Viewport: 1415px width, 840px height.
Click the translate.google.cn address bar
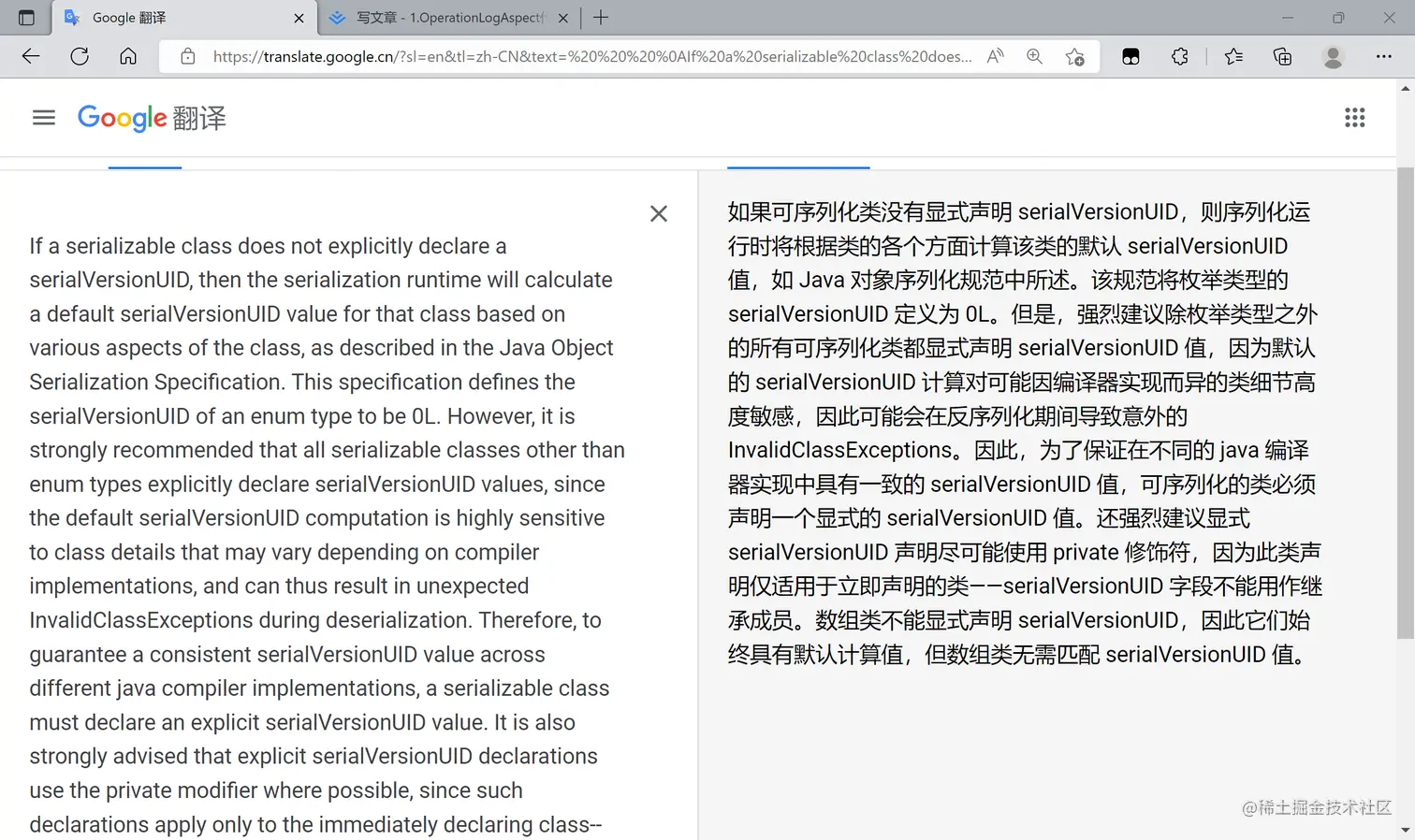pos(591,56)
